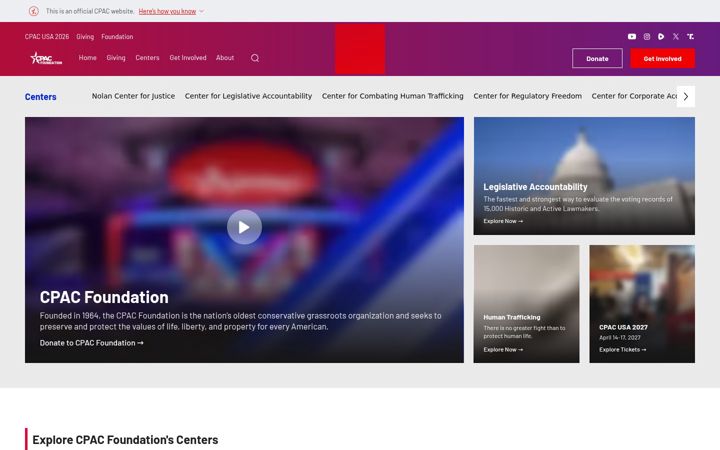Select Center for Regulatory Freedom tab
This screenshot has width=720, height=450.
(x=528, y=96)
